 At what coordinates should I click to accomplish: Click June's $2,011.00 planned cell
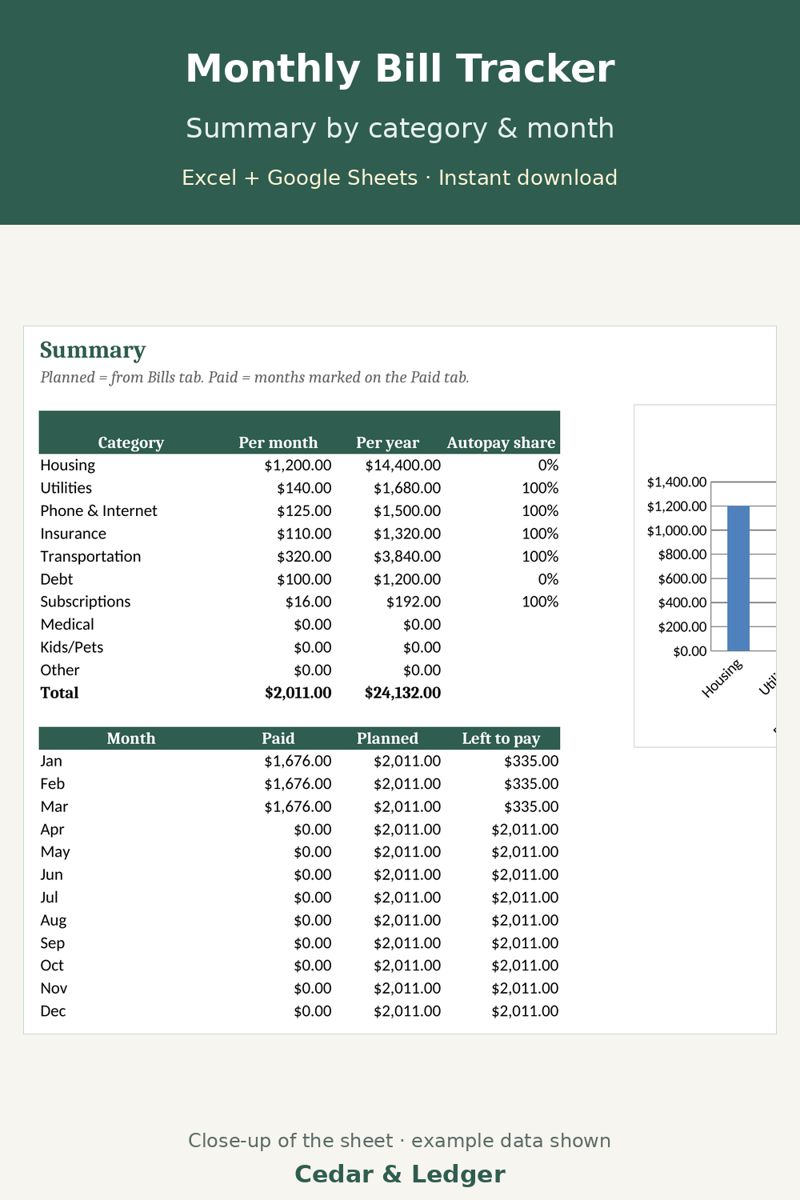point(407,875)
